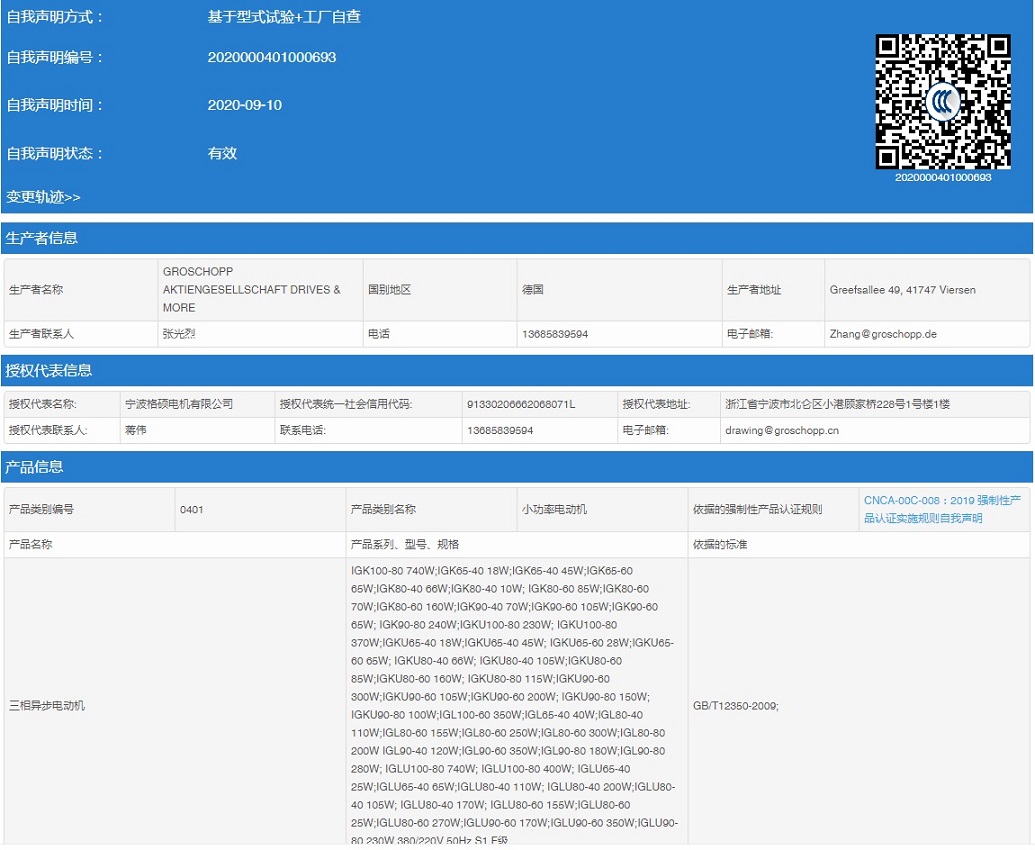
Task: Select the declaration date 2020-09-10
Action: (245, 105)
